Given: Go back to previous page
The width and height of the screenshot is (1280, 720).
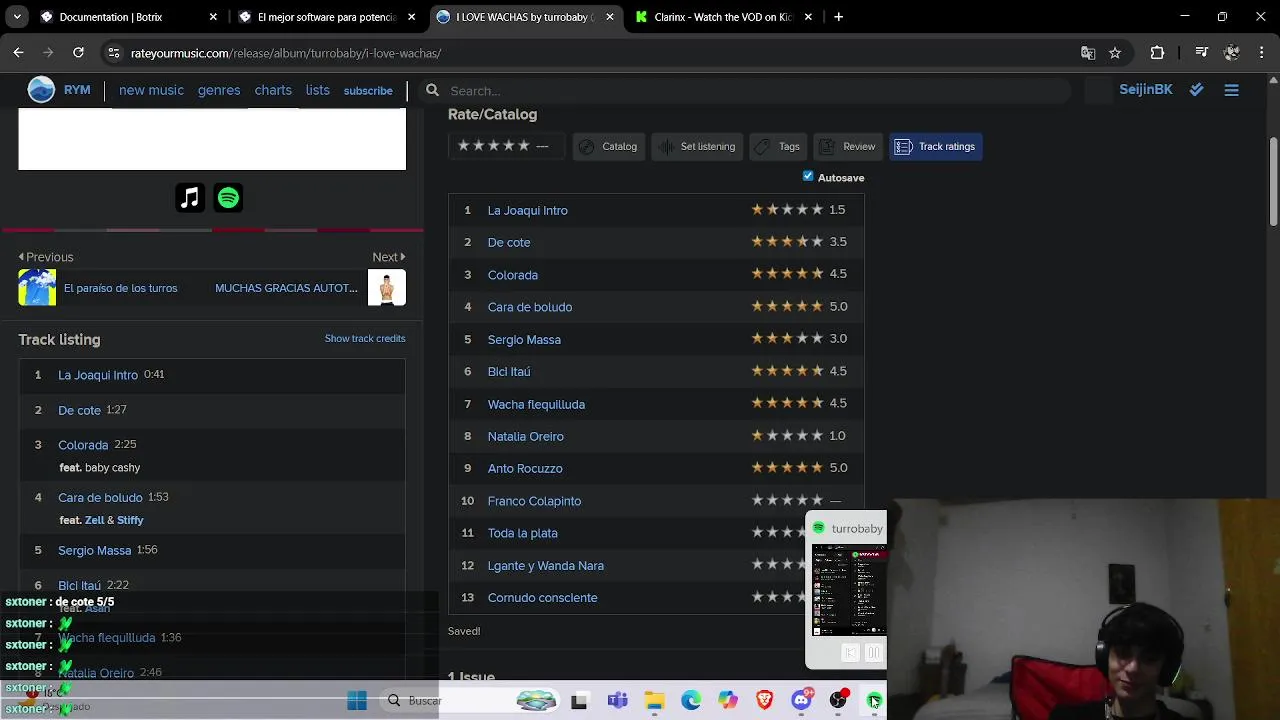Looking at the screenshot, I should (x=19, y=53).
